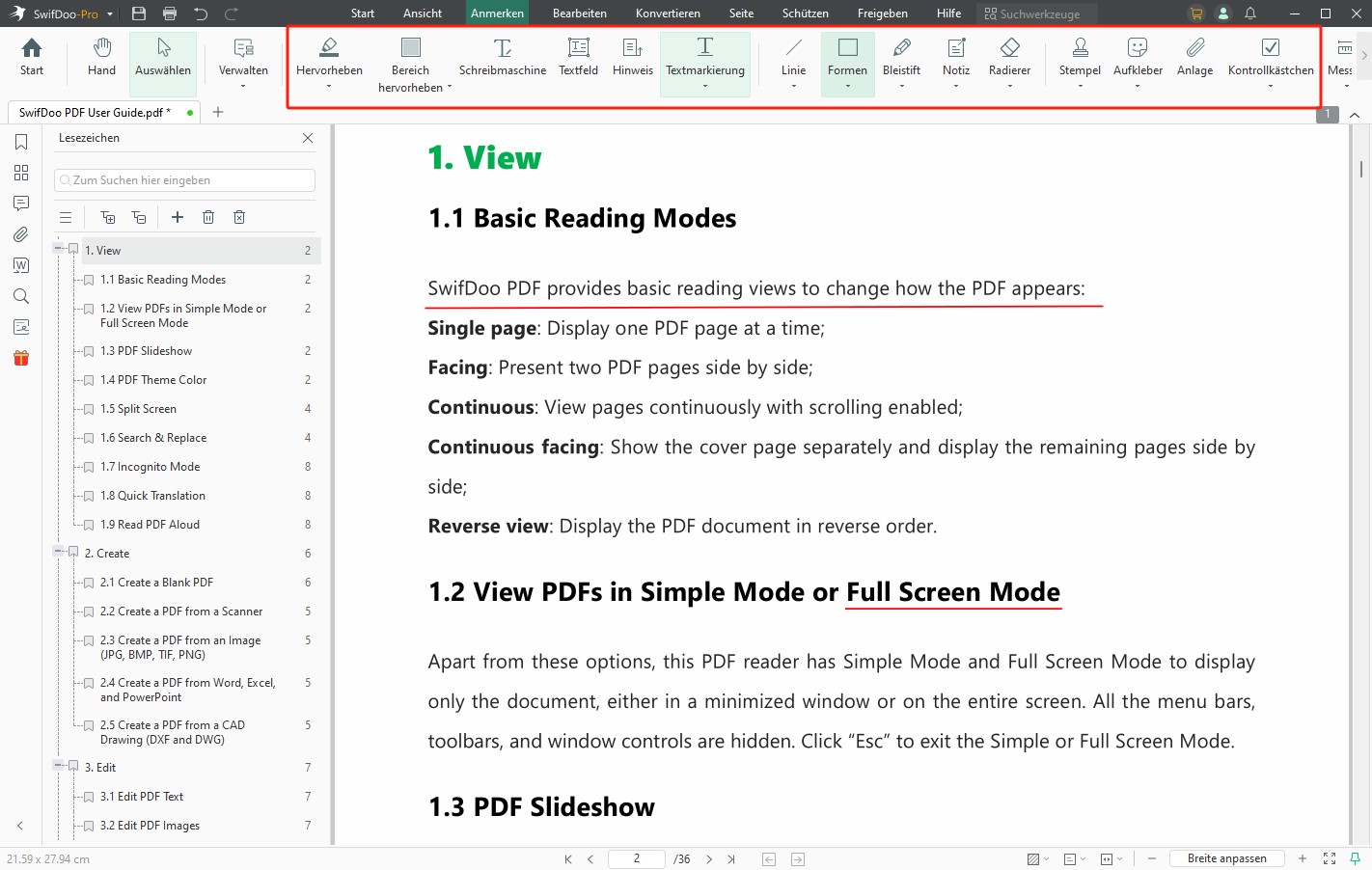
Task: Open the bookmark '1.3 PDF Slideshow'
Action: click(146, 351)
